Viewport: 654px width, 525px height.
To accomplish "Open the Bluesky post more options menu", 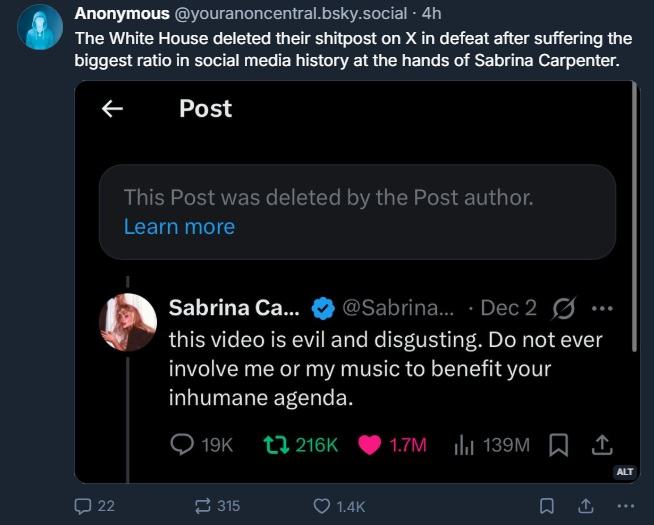I will coord(626,506).
